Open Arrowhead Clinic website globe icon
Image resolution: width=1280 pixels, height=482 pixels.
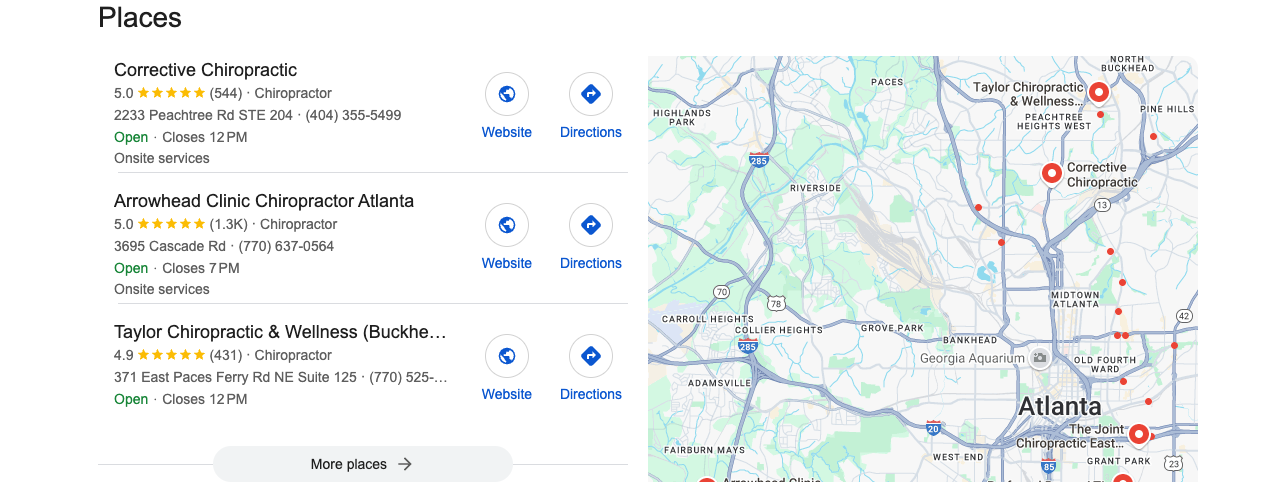coord(507,225)
